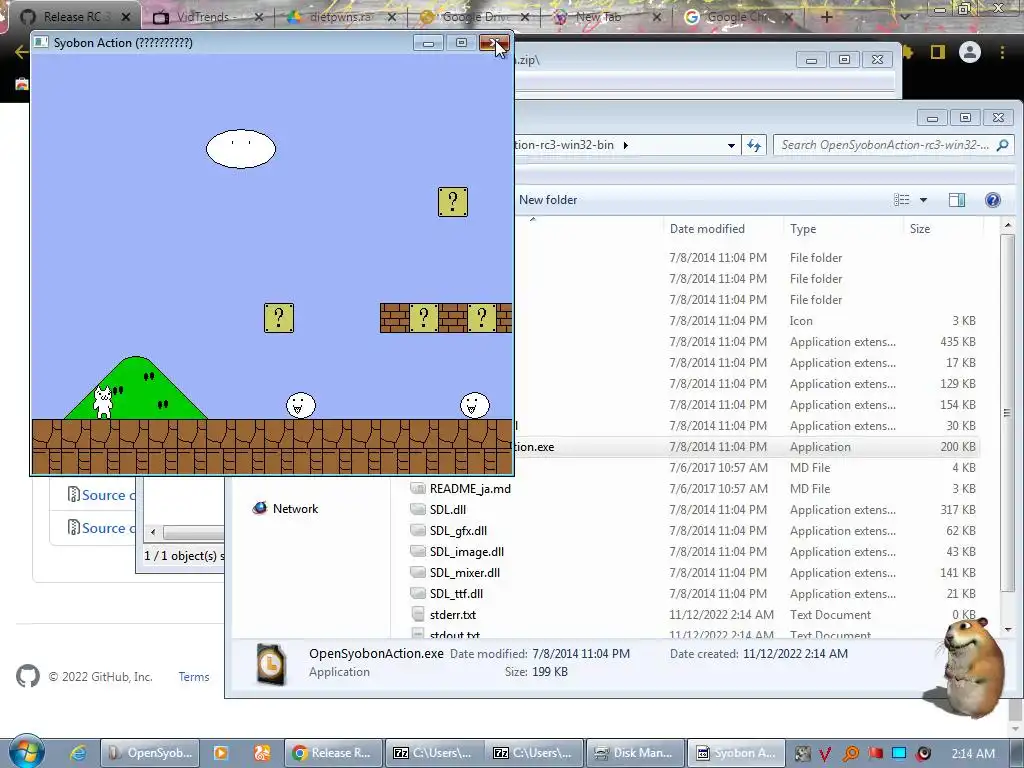Refresh the Explorer address bar
Screen dimensions: 1024x768
pyautogui.click(x=754, y=145)
